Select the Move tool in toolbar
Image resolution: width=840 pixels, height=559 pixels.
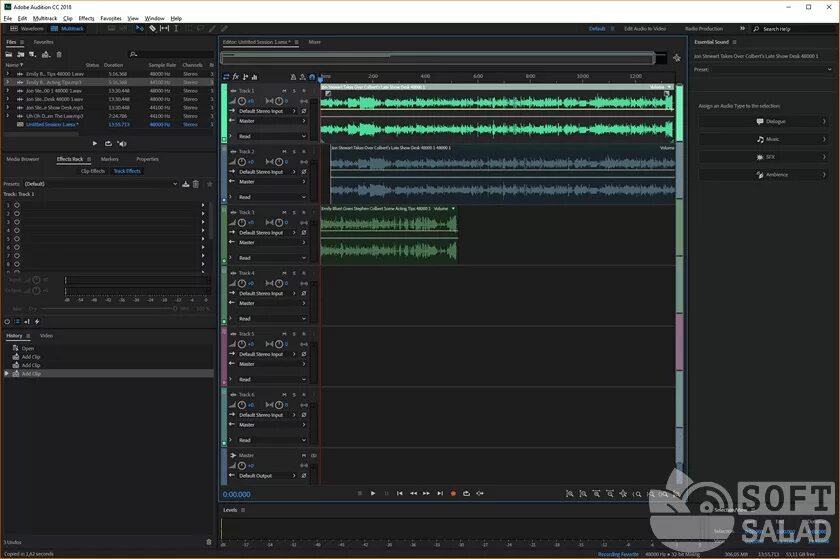[140, 28]
